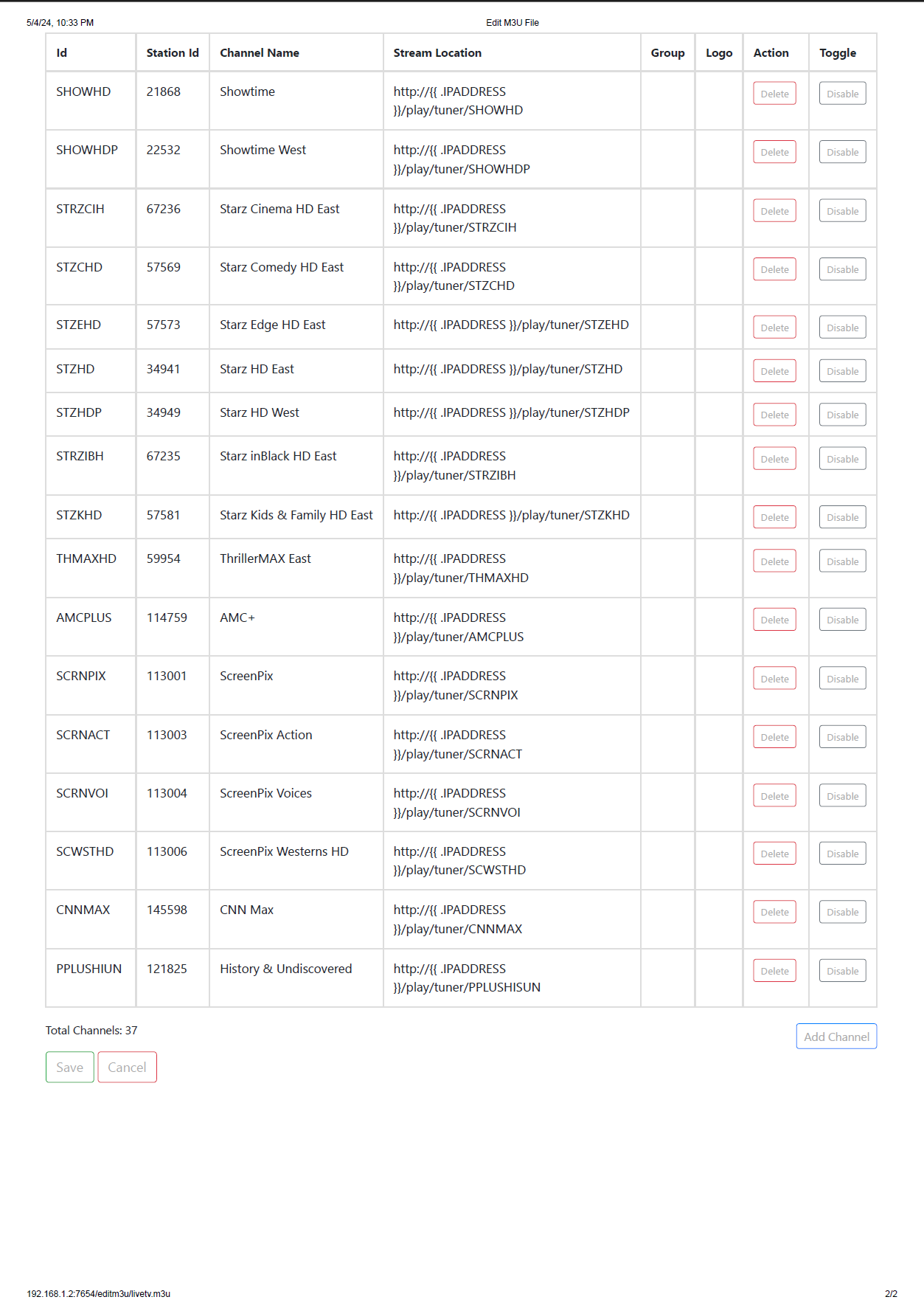Image resolution: width=924 pixels, height=1311 pixels.
Task: Cancel editing the M3U file
Action: 127,1068
